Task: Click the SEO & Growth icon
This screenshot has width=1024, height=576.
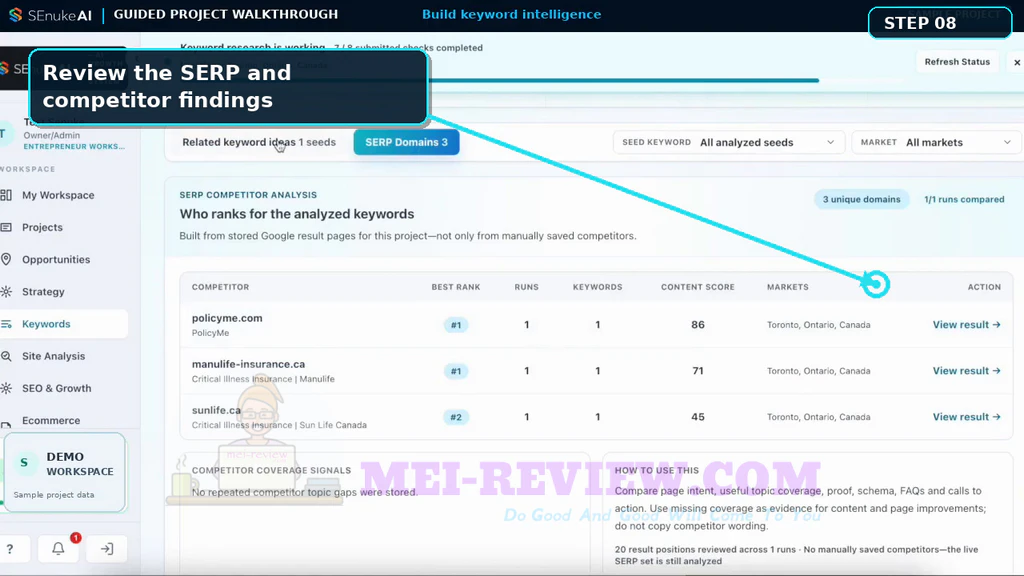Action: [6, 388]
